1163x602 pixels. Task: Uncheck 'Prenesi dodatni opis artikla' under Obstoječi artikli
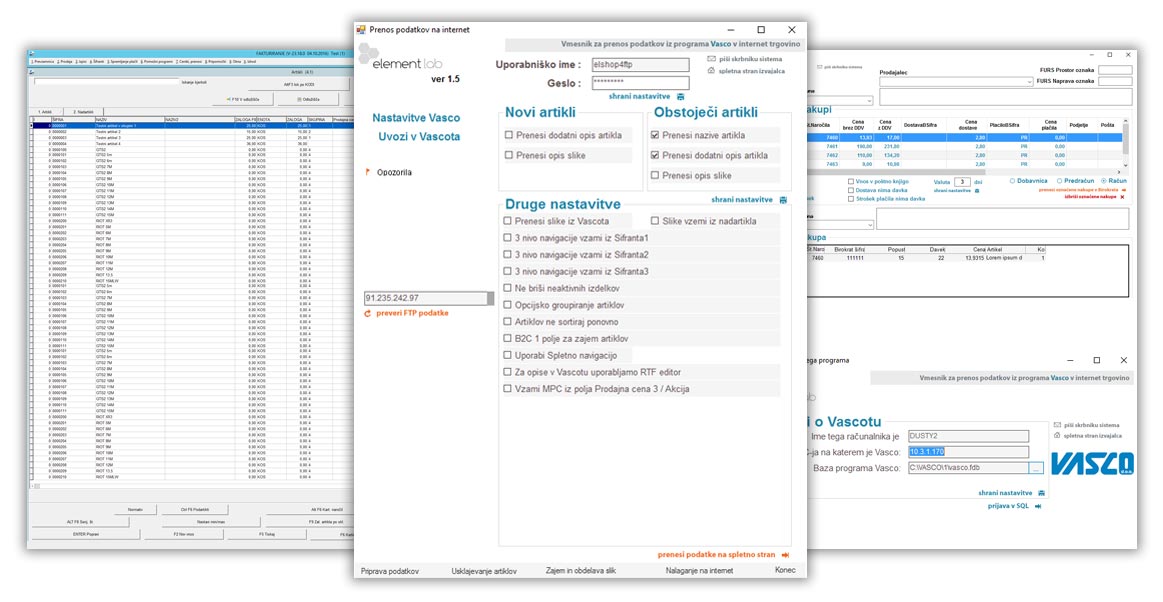coord(654,155)
